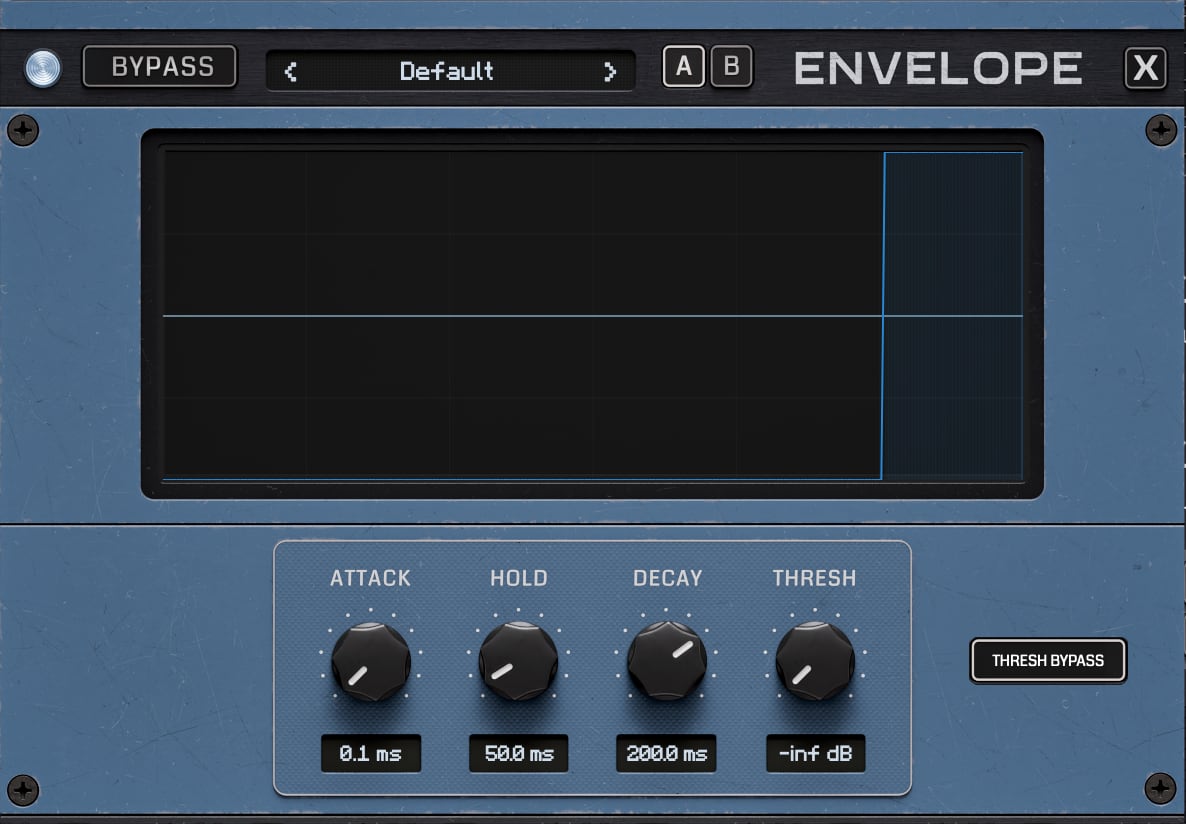Click the envelope waveform display
The height and width of the screenshot is (824, 1186).
tap(592, 315)
